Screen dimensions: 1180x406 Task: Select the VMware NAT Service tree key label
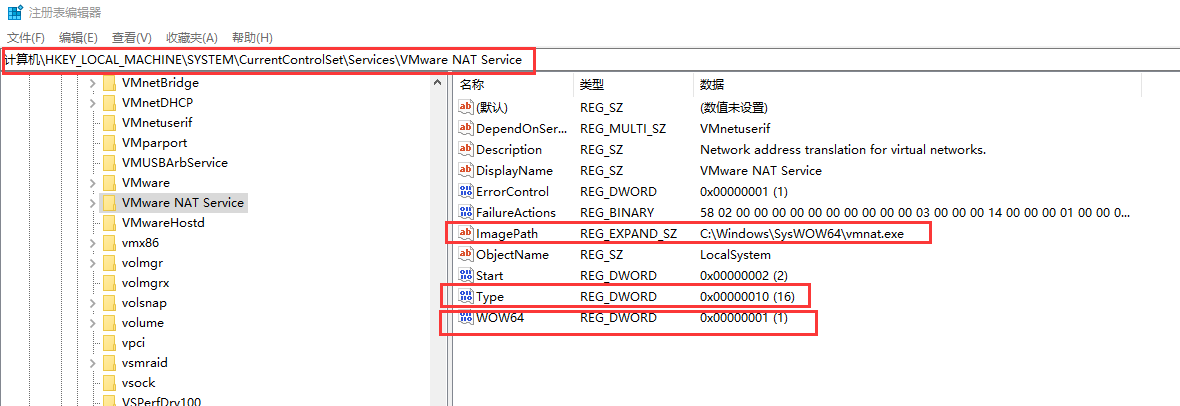pos(183,203)
